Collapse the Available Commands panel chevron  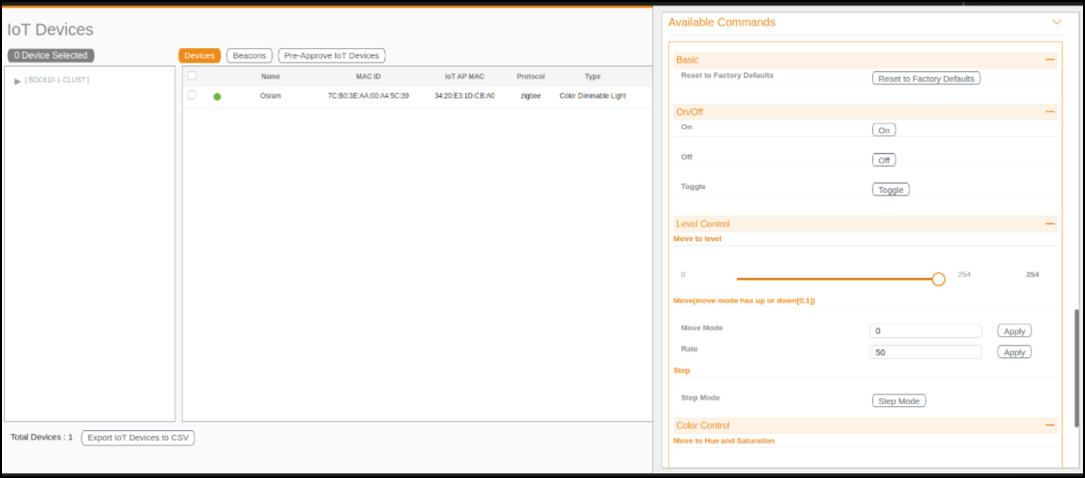[1057, 22]
